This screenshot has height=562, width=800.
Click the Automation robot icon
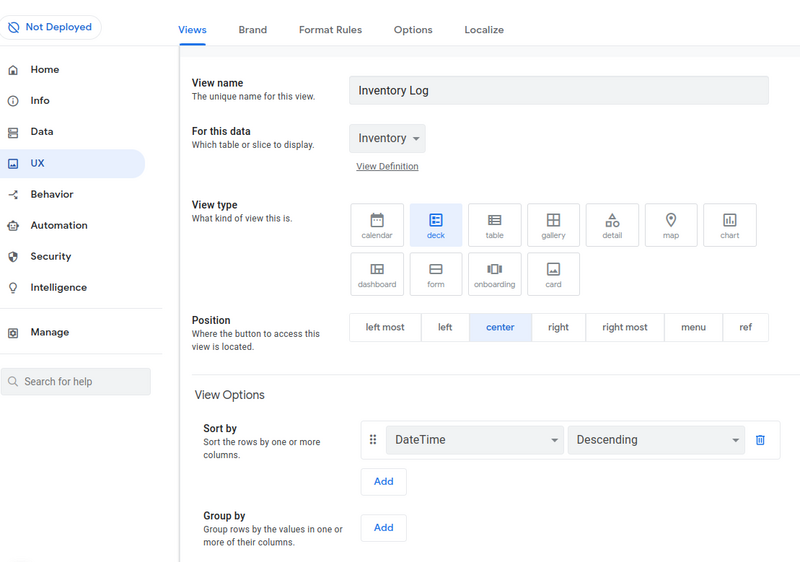pyautogui.click(x=13, y=226)
